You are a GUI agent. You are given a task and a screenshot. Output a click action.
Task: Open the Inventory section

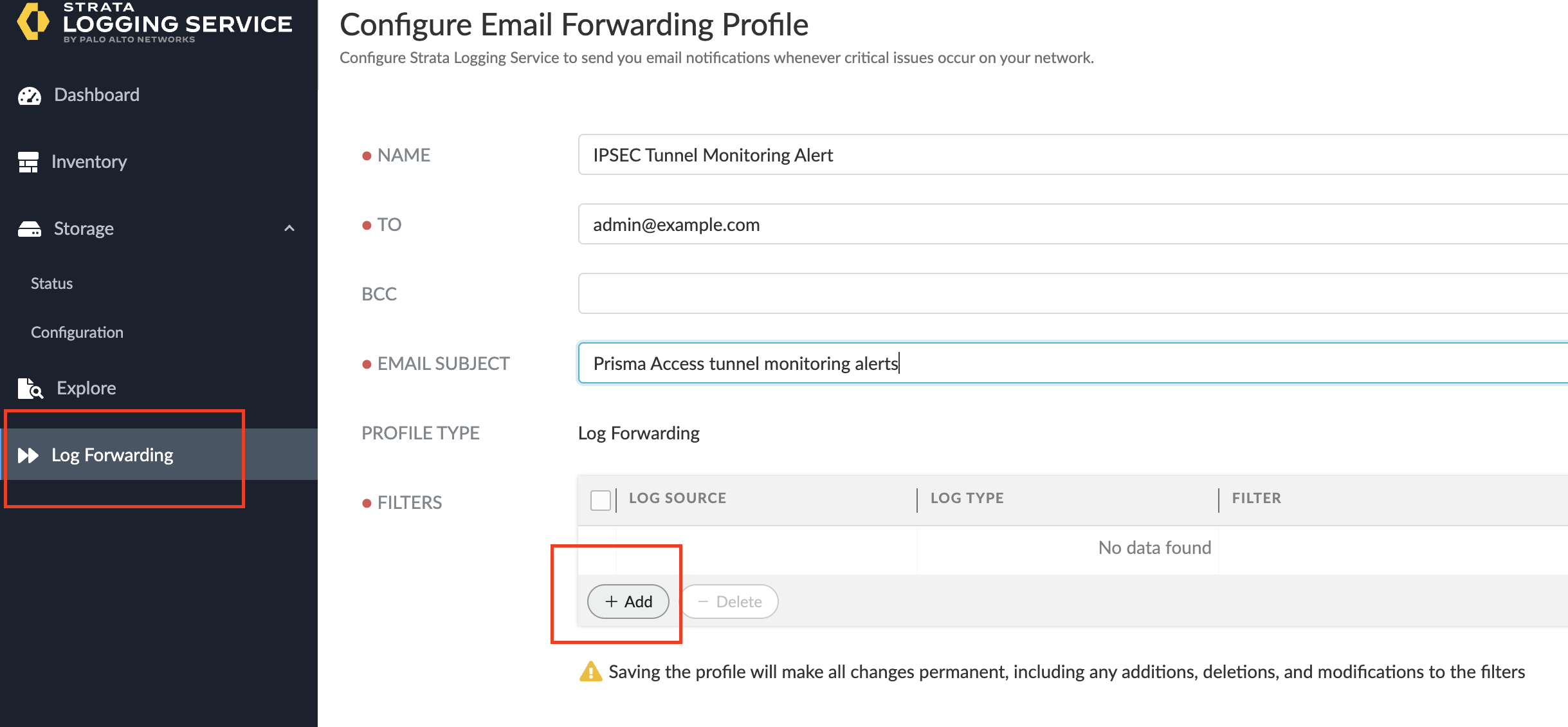[89, 161]
